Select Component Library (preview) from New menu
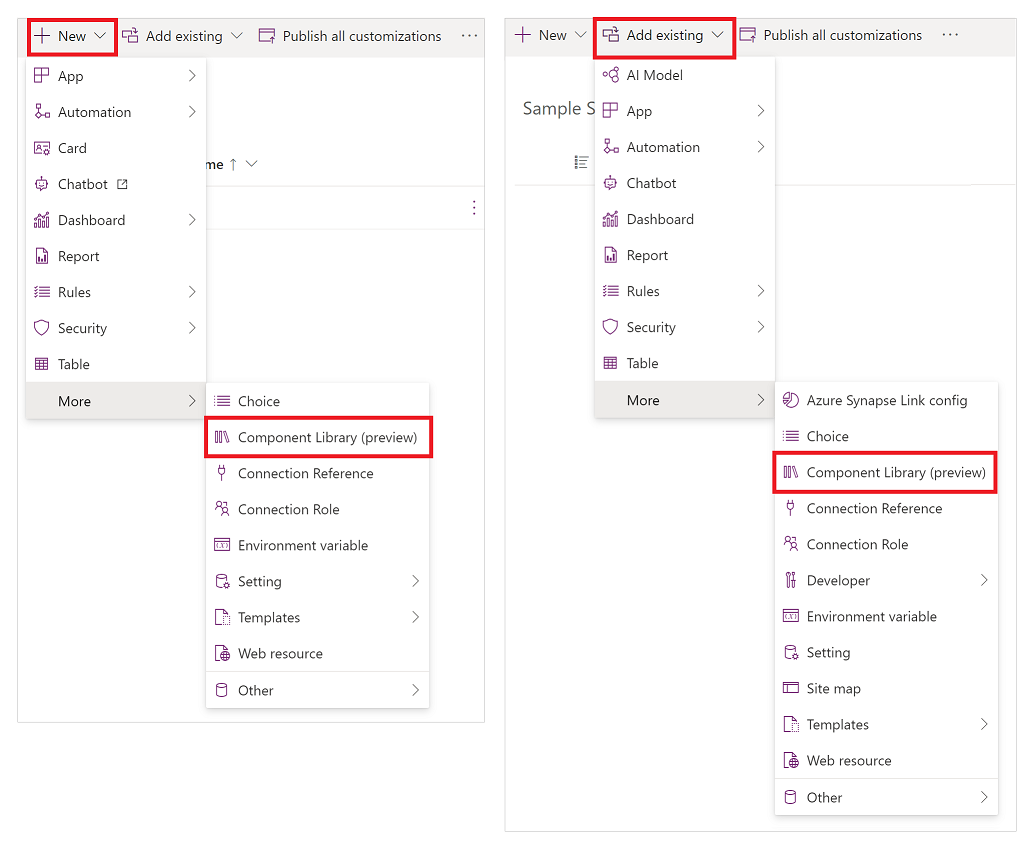Image resolution: width=1036 pixels, height=846 pixels. (x=318, y=437)
